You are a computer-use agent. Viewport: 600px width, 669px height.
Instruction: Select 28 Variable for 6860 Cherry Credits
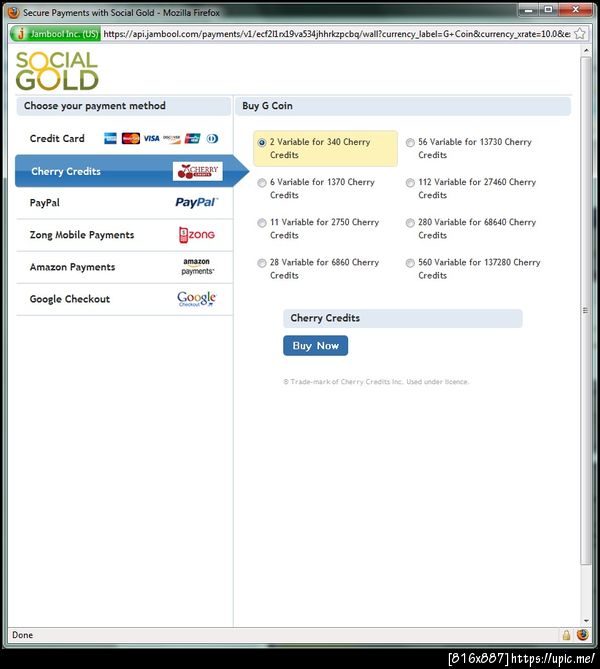click(x=262, y=263)
